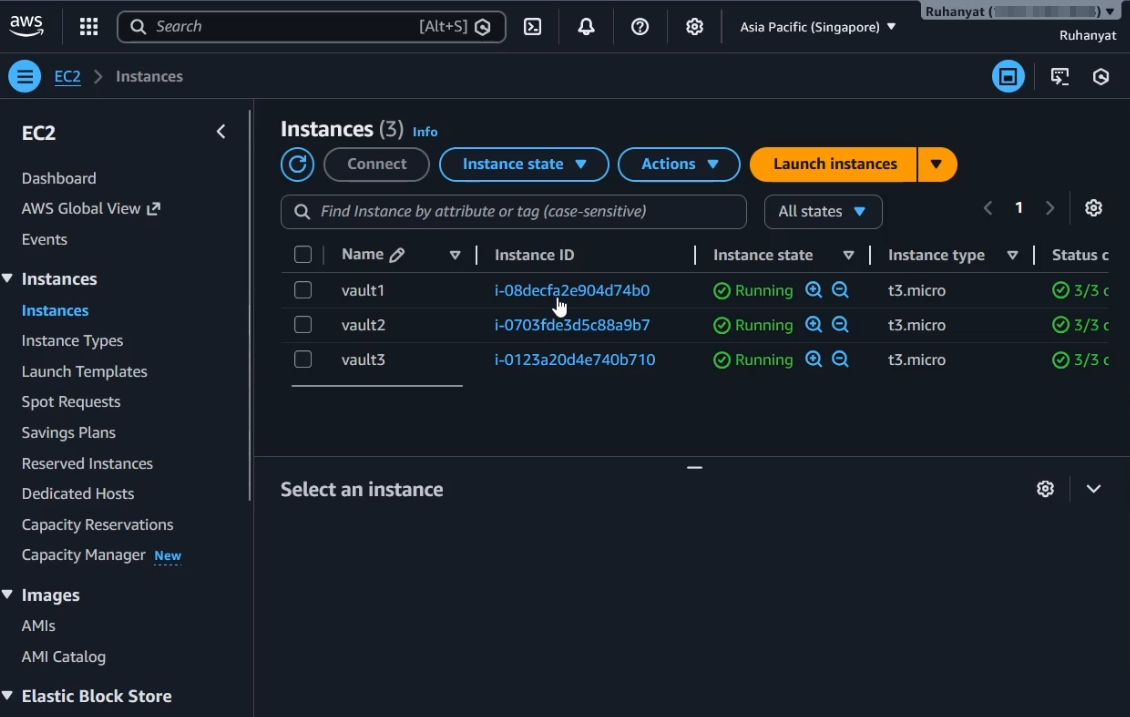This screenshot has width=1130, height=717.
Task: Check the select-all instances checkbox
Action: click(303, 254)
